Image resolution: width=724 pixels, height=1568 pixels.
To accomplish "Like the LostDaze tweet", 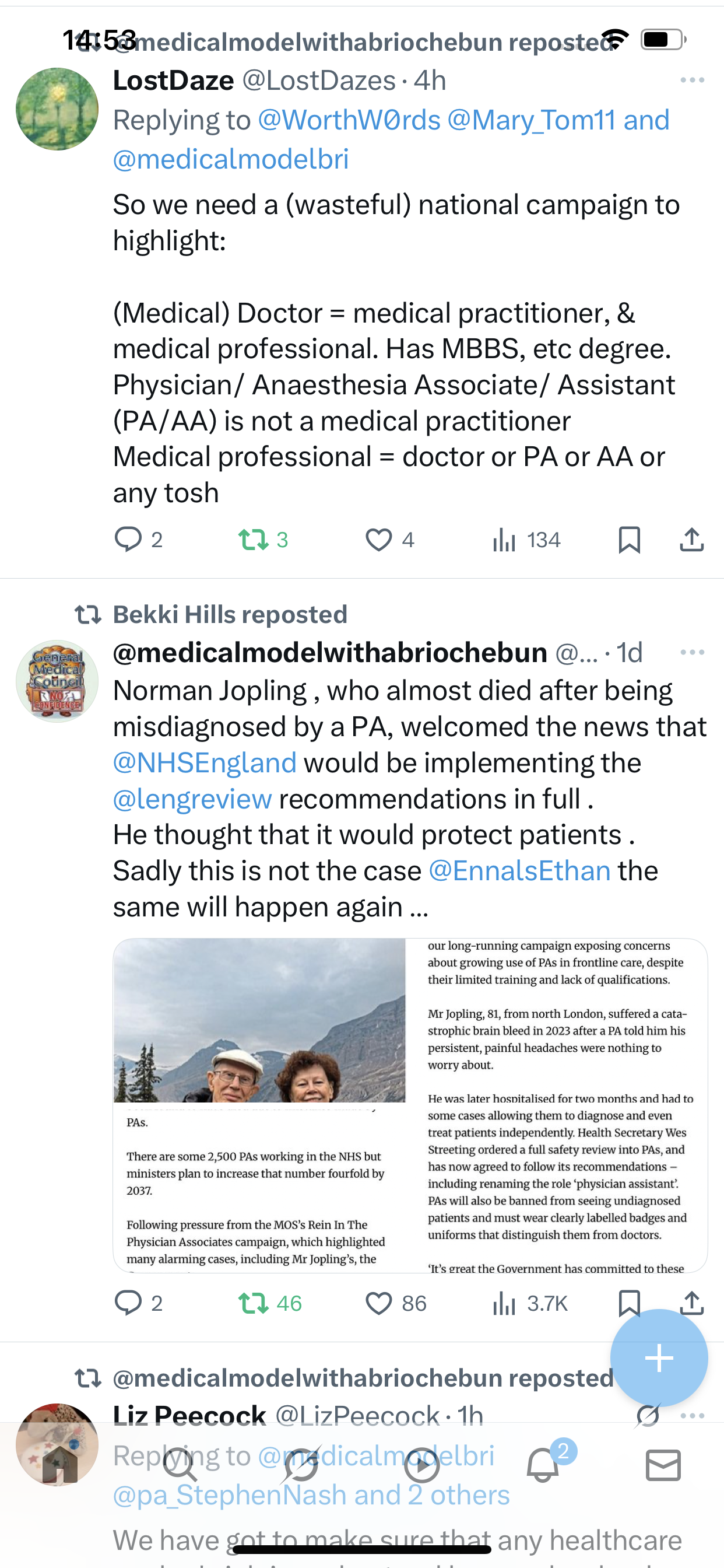I will (378, 540).
